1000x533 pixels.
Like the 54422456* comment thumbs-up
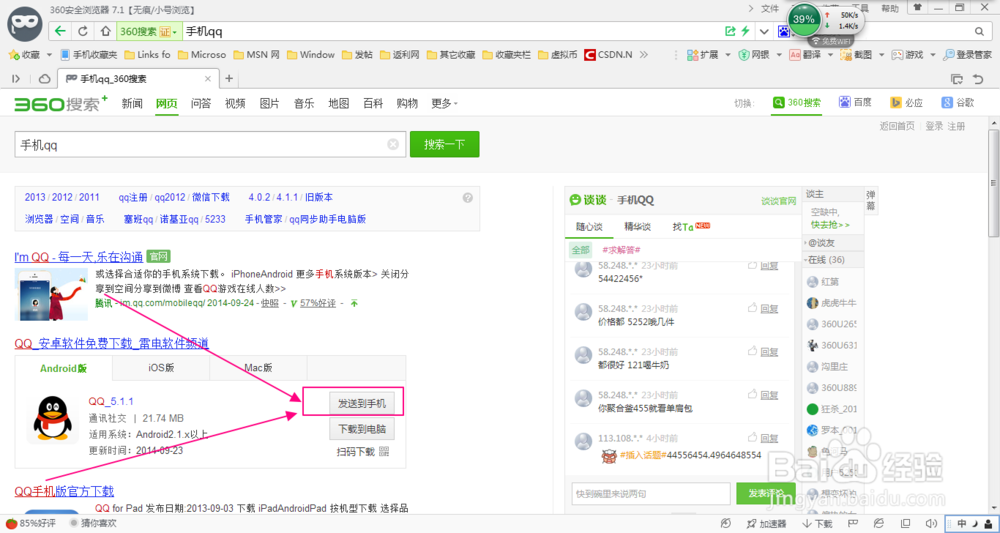(x=752, y=265)
